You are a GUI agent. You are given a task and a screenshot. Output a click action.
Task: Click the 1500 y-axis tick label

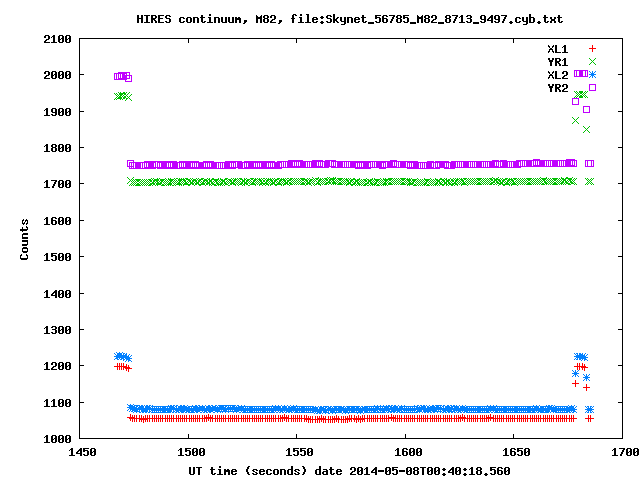point(57,257)
